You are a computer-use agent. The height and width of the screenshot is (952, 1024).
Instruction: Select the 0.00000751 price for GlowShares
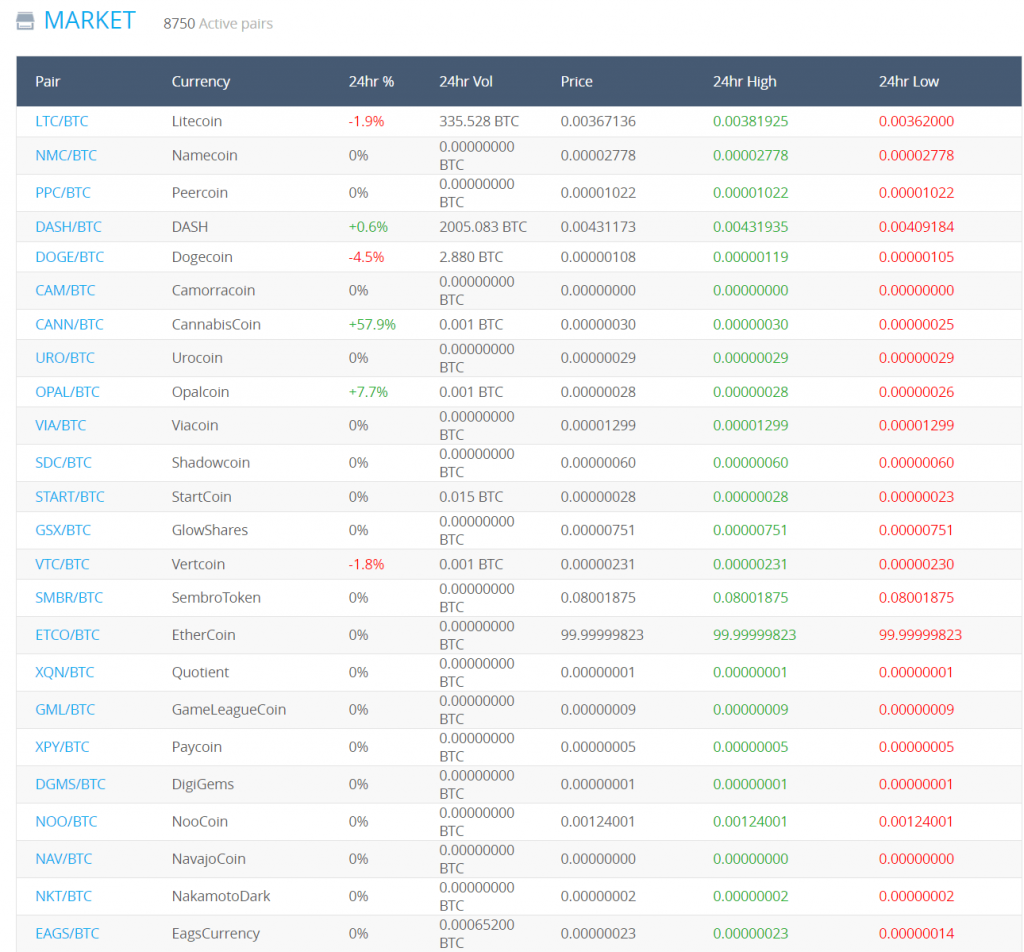pyautogui.click(x=598, y=530)
